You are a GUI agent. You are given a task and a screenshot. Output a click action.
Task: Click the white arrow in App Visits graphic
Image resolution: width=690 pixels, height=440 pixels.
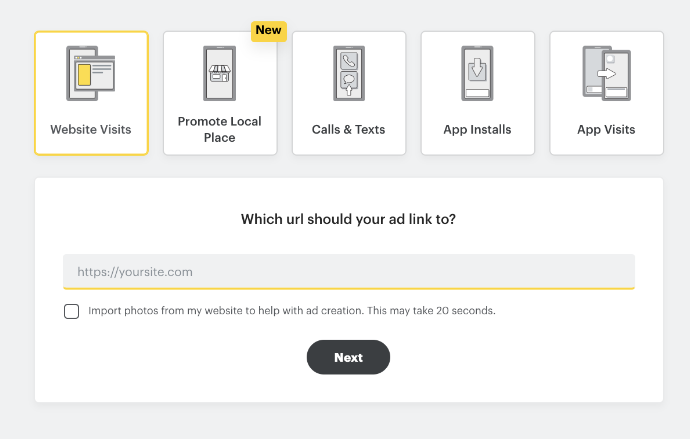pyautogui.click(x=606, y=73)
